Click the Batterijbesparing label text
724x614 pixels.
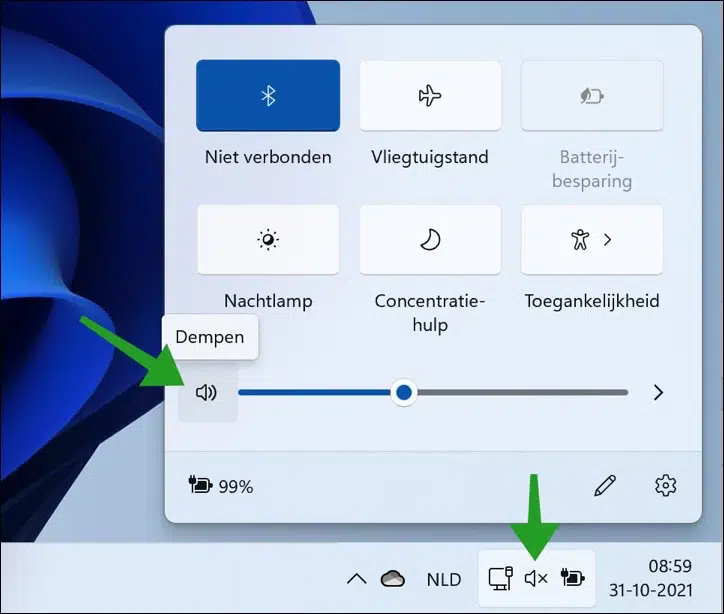pyautogui.click(x=592, y=169)
